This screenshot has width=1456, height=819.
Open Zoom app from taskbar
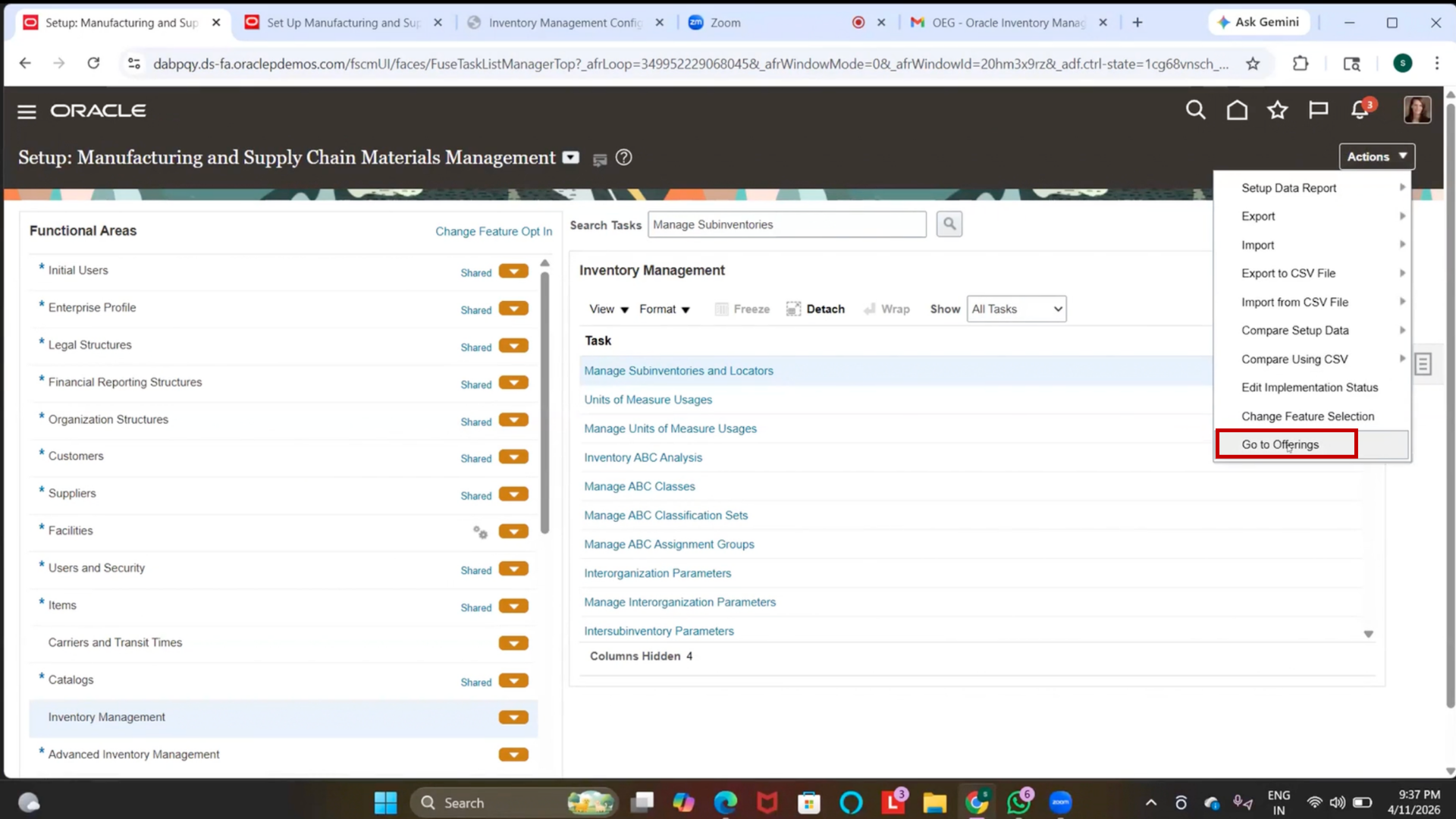click(1060, 802)
